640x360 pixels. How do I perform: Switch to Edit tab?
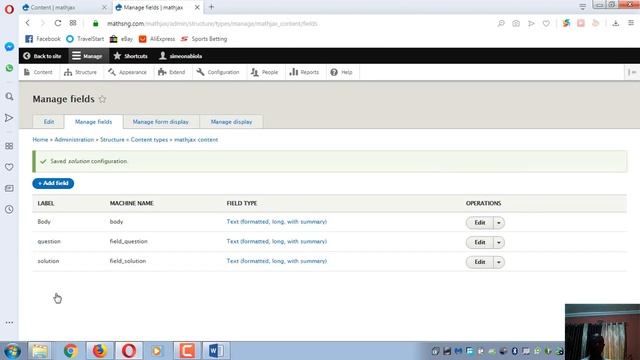pyautogui.click(x=49, y=122)
